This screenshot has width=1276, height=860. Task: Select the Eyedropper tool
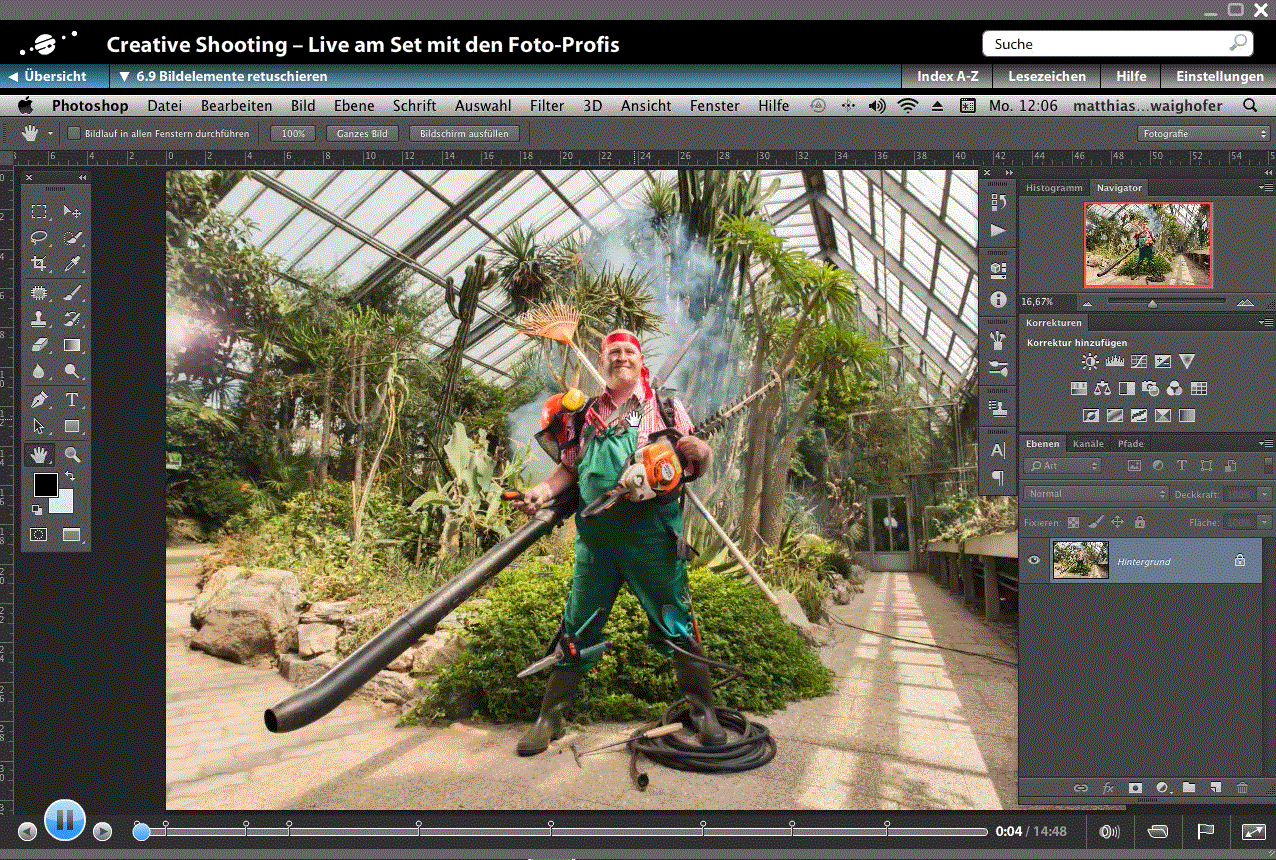click(72, 264)
